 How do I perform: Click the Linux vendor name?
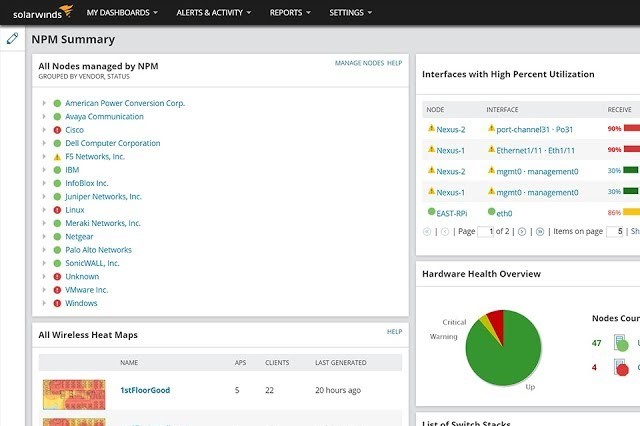[75, 210]
